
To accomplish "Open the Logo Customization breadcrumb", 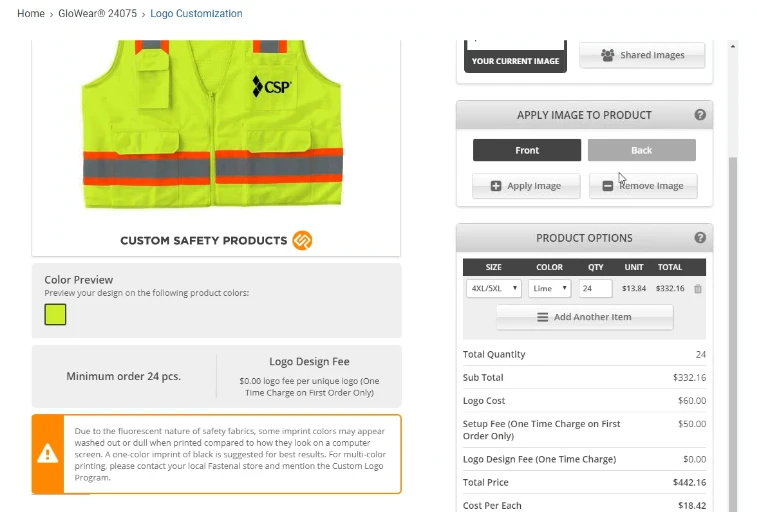I will pyautogui.click(x=196, y=14).
